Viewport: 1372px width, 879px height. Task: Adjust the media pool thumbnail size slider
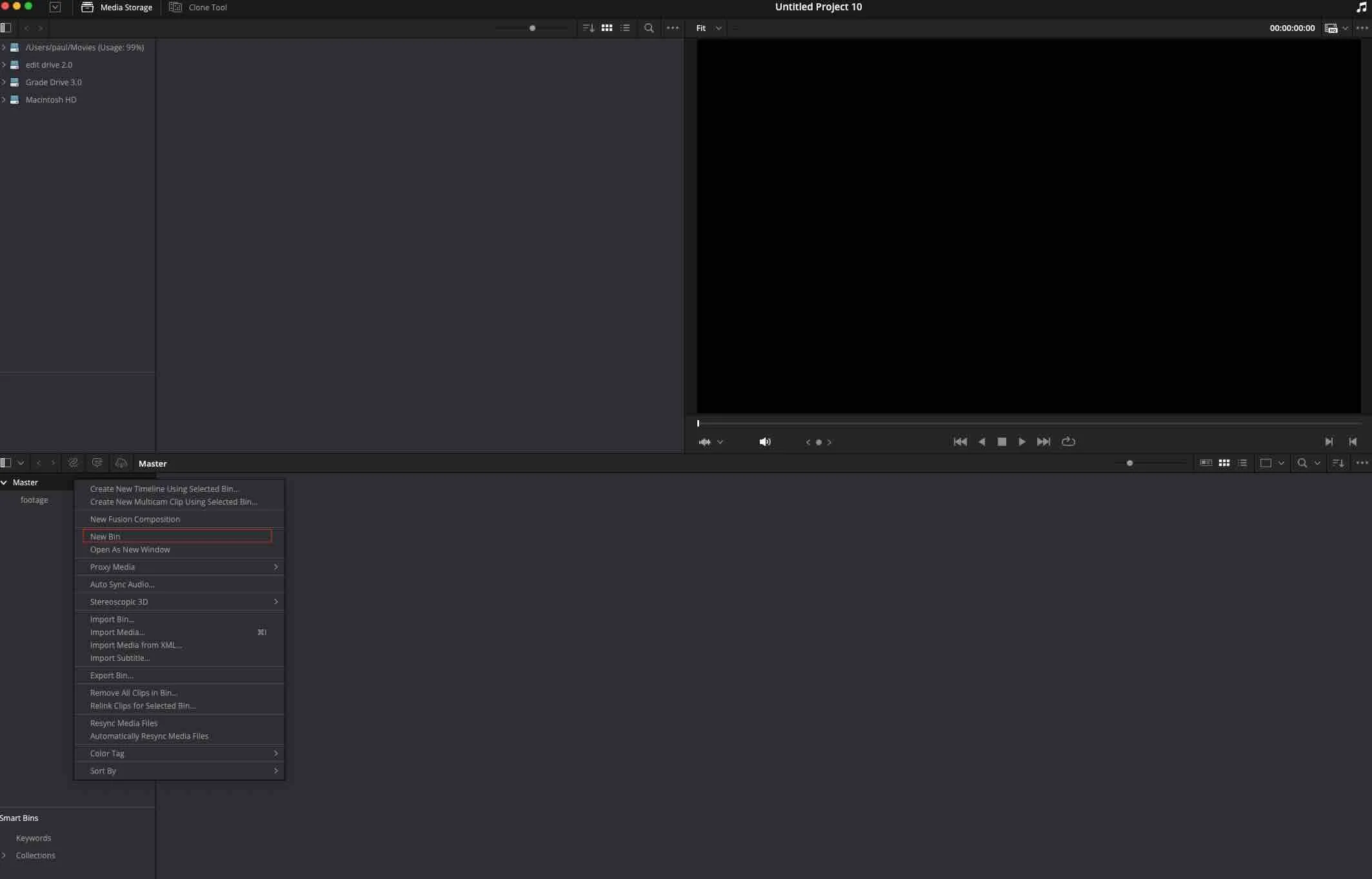coord(1129,463)
